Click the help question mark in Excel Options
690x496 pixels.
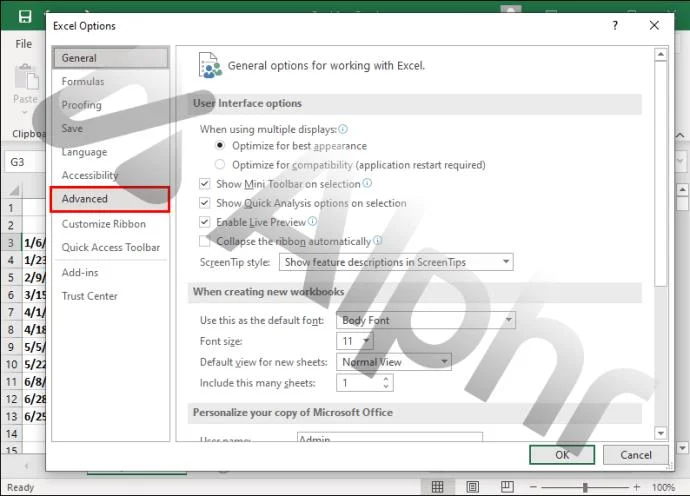tap(615, 26)
